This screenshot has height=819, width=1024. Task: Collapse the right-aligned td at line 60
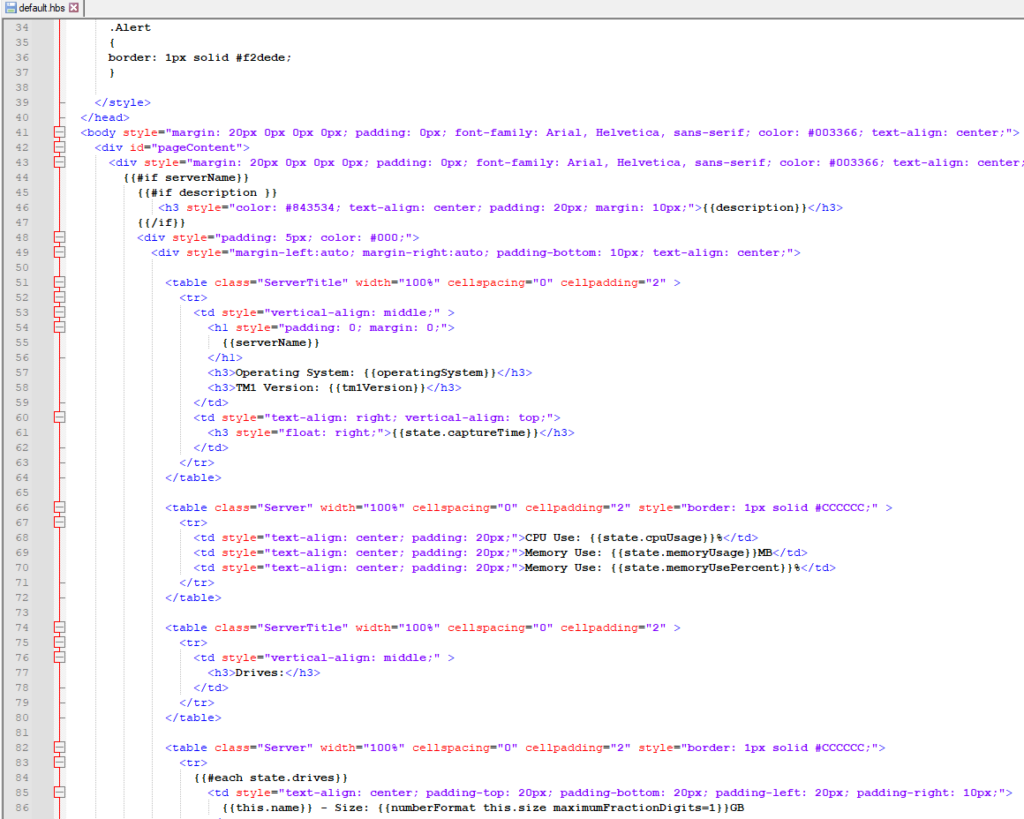[x=58, y=417]
